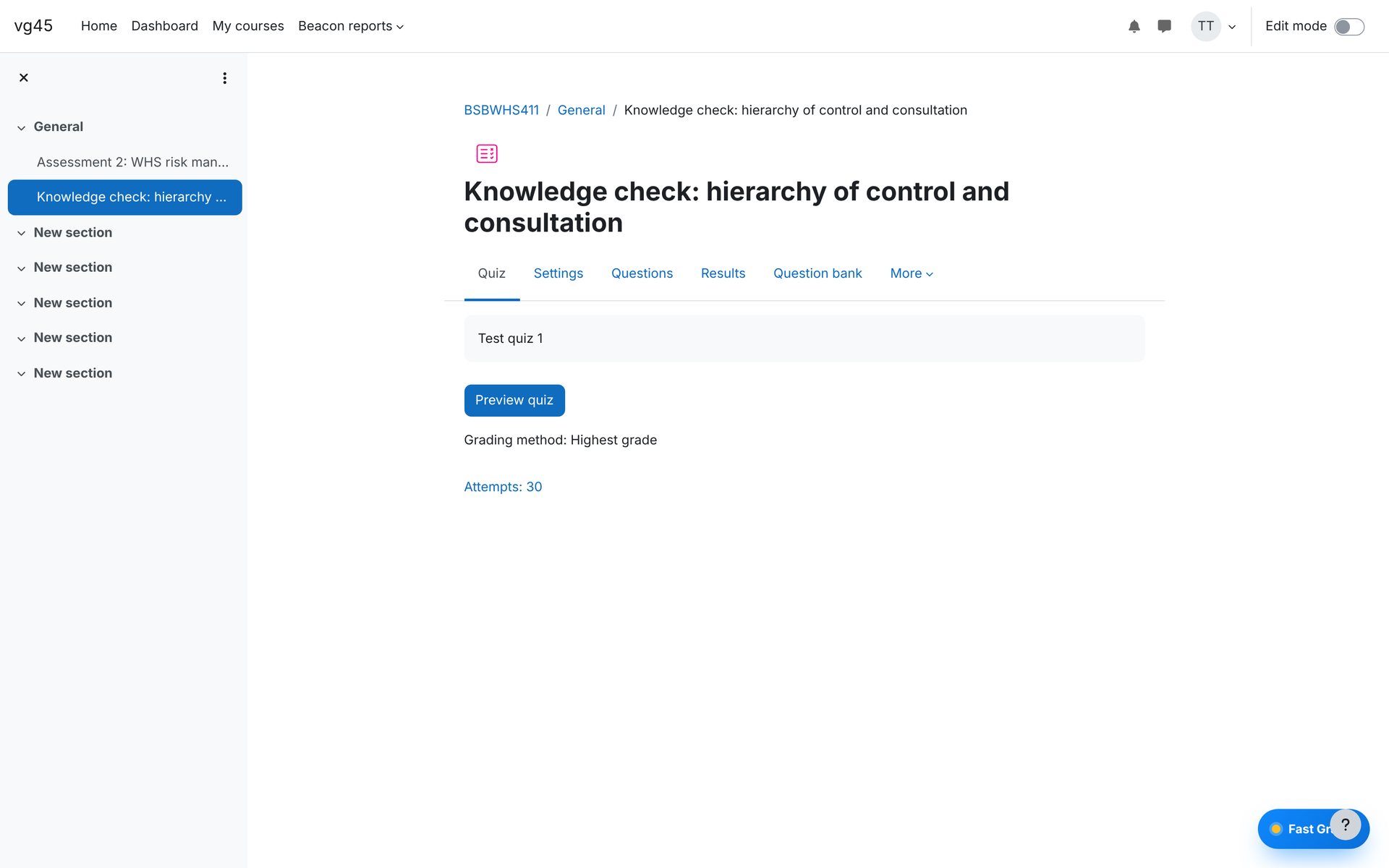Screen dimensions: 1389x868
Task: Open the notifications bell icon
Action: click(1134, 27)
